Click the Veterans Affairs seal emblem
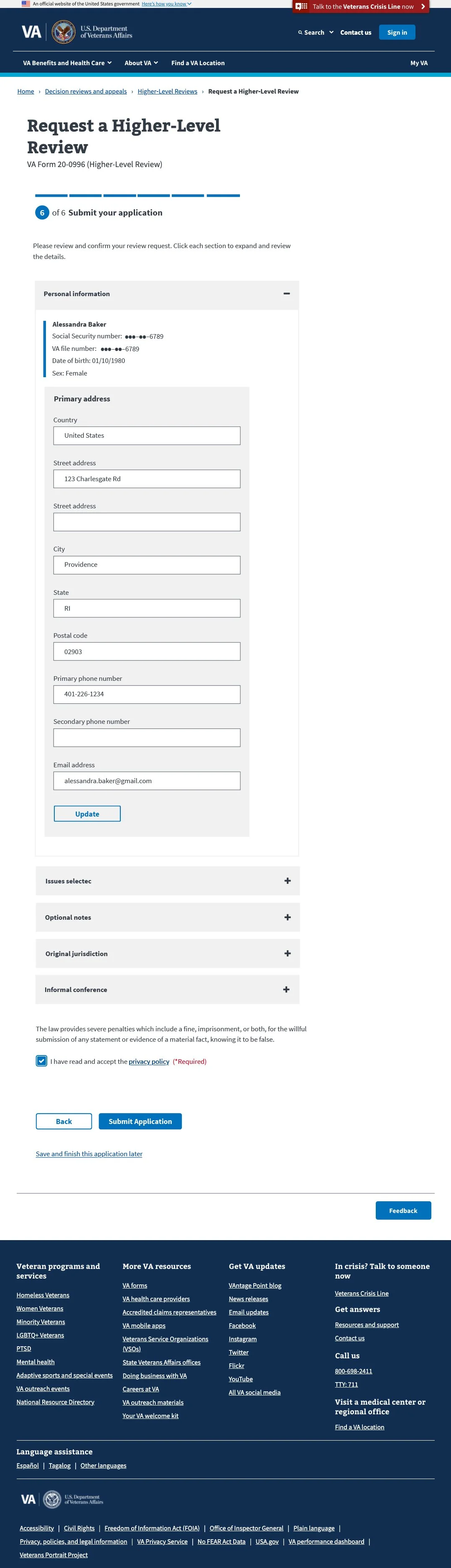The height and width of the screenshot is (1568, 451). [x=64, y=32]
